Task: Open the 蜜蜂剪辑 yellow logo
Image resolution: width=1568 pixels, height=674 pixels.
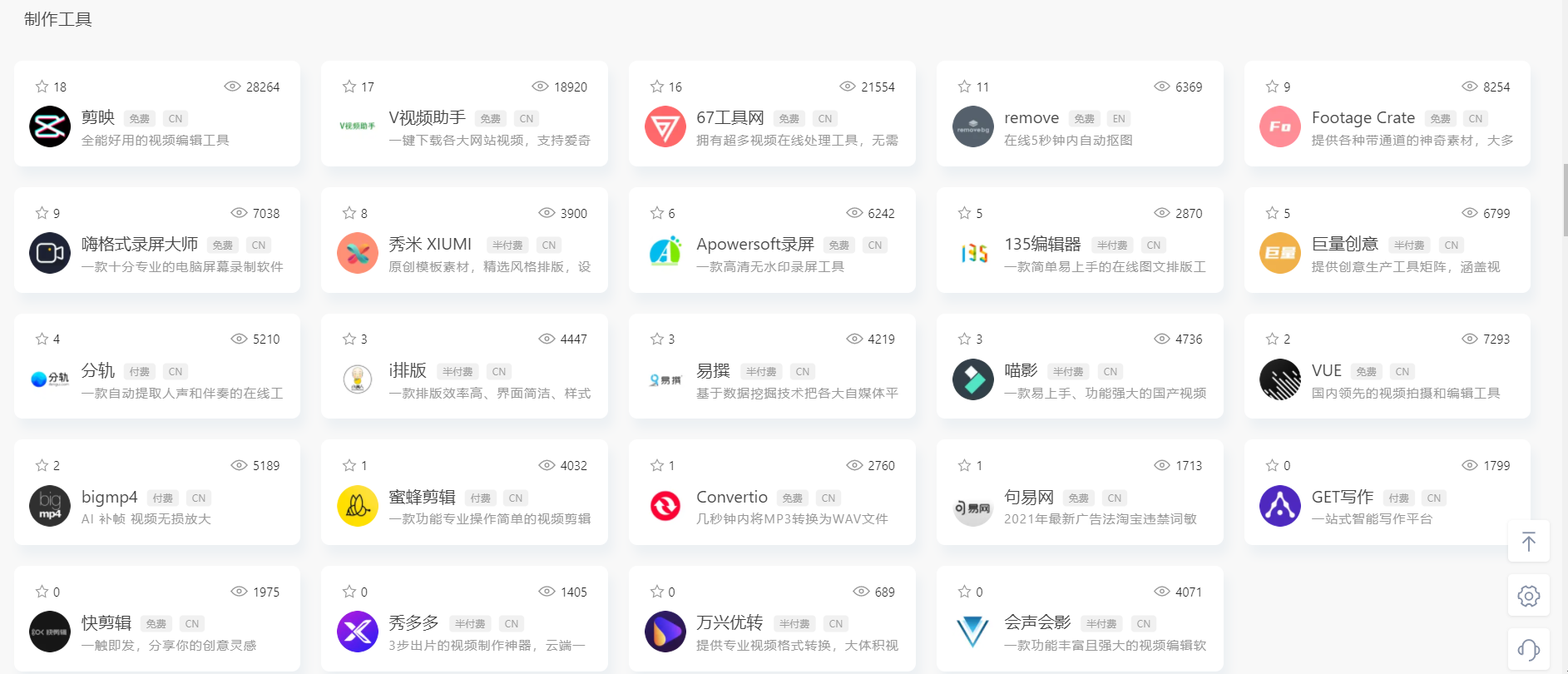Action: (358, 506)
